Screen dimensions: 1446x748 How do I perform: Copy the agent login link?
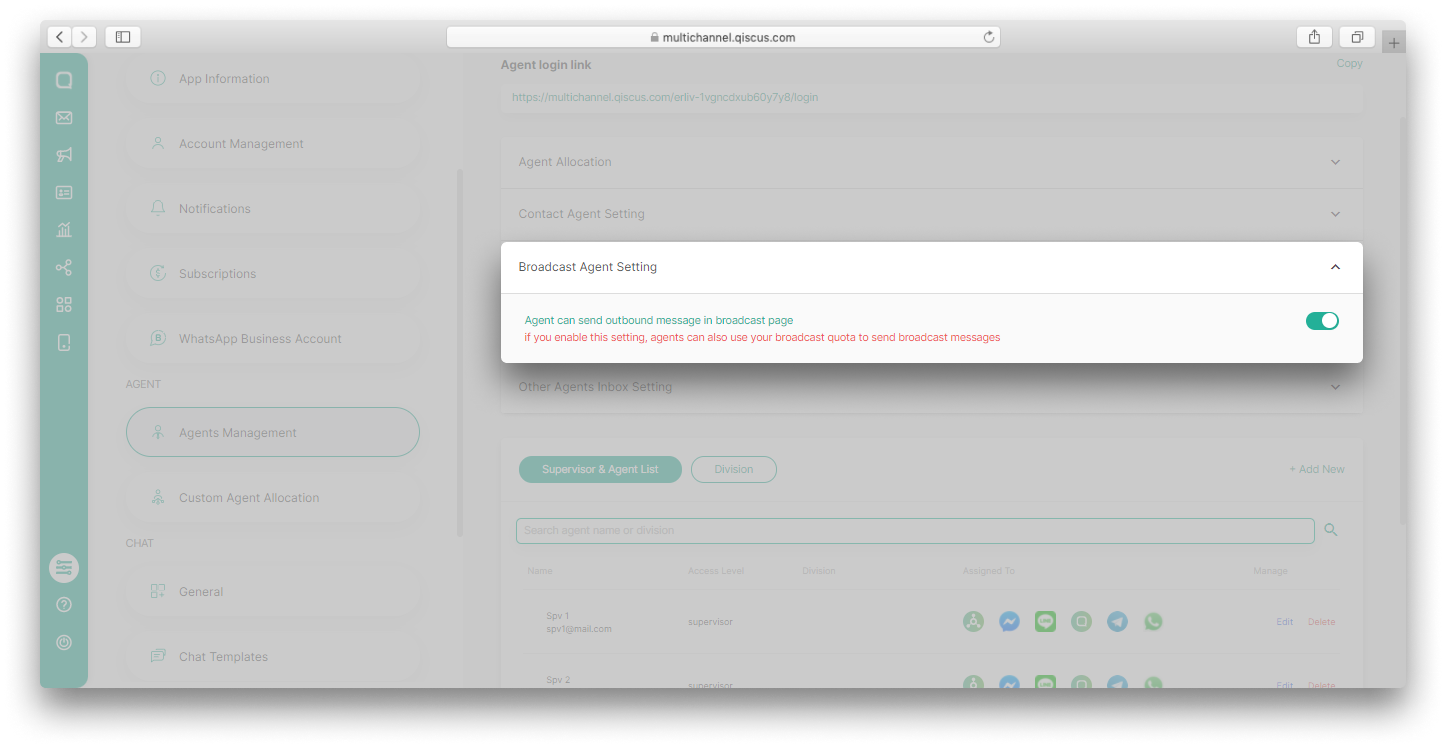click(1349, 62)
